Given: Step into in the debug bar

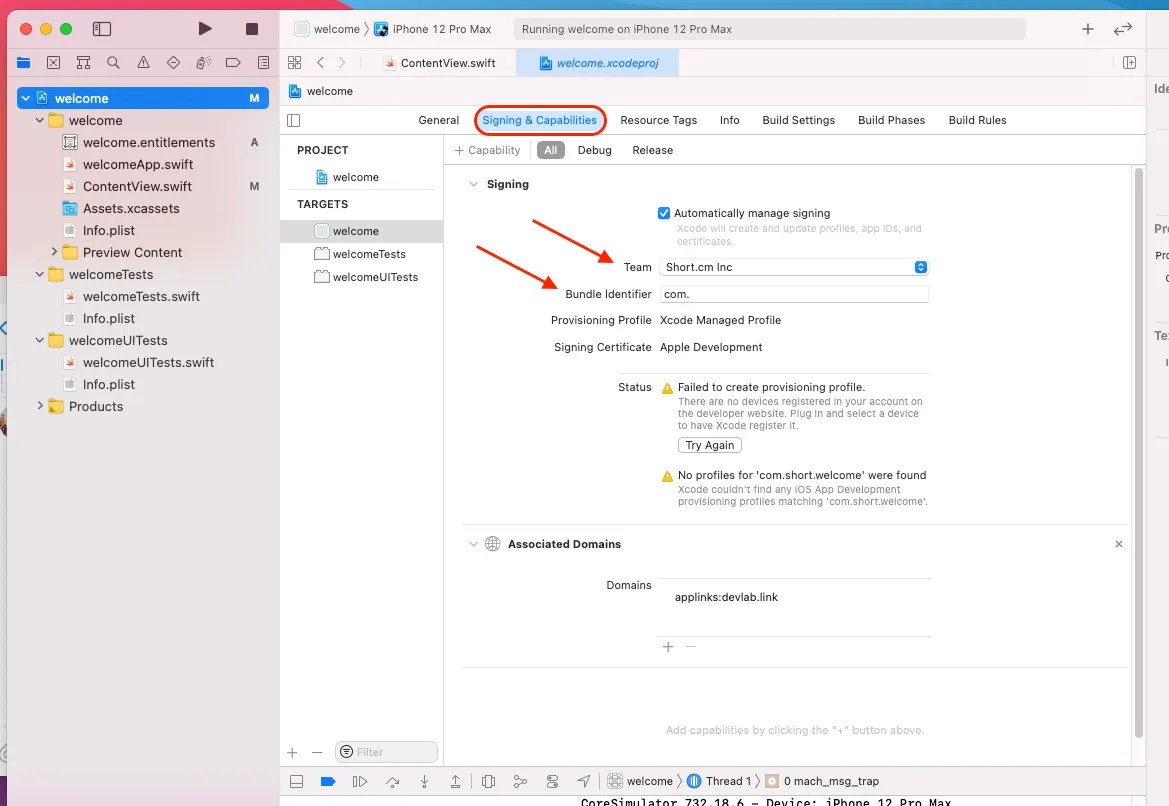Looking at the screenshot, I should (x=424, y=781).
